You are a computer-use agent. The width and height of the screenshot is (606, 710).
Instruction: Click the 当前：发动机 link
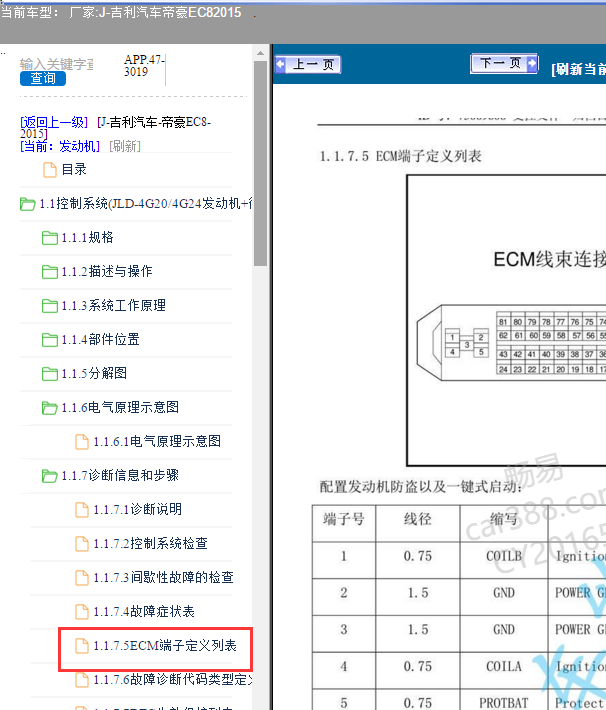[60, 146]
